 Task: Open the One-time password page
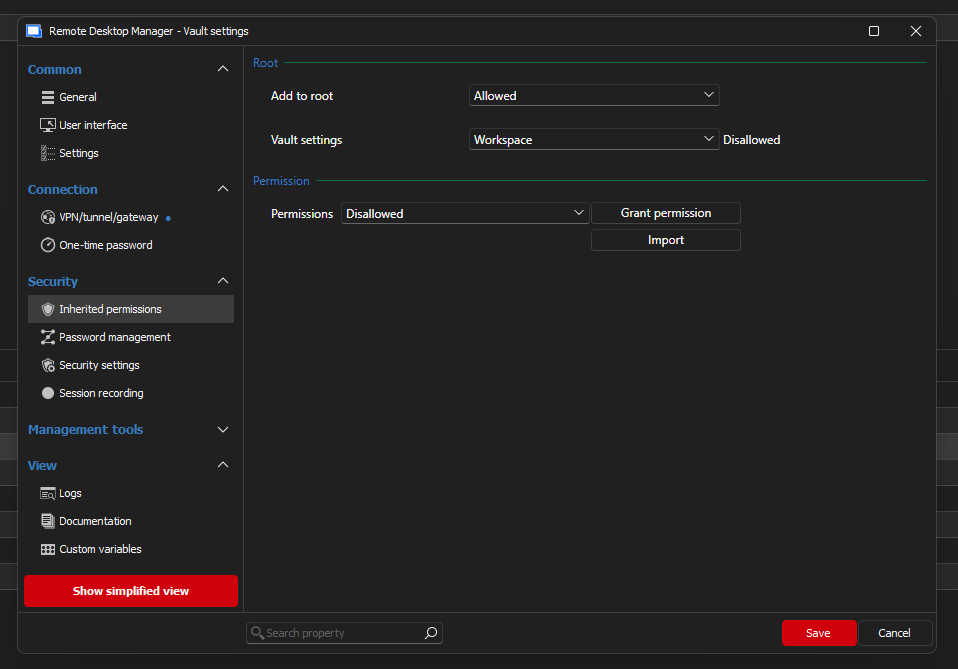[131, 246]
